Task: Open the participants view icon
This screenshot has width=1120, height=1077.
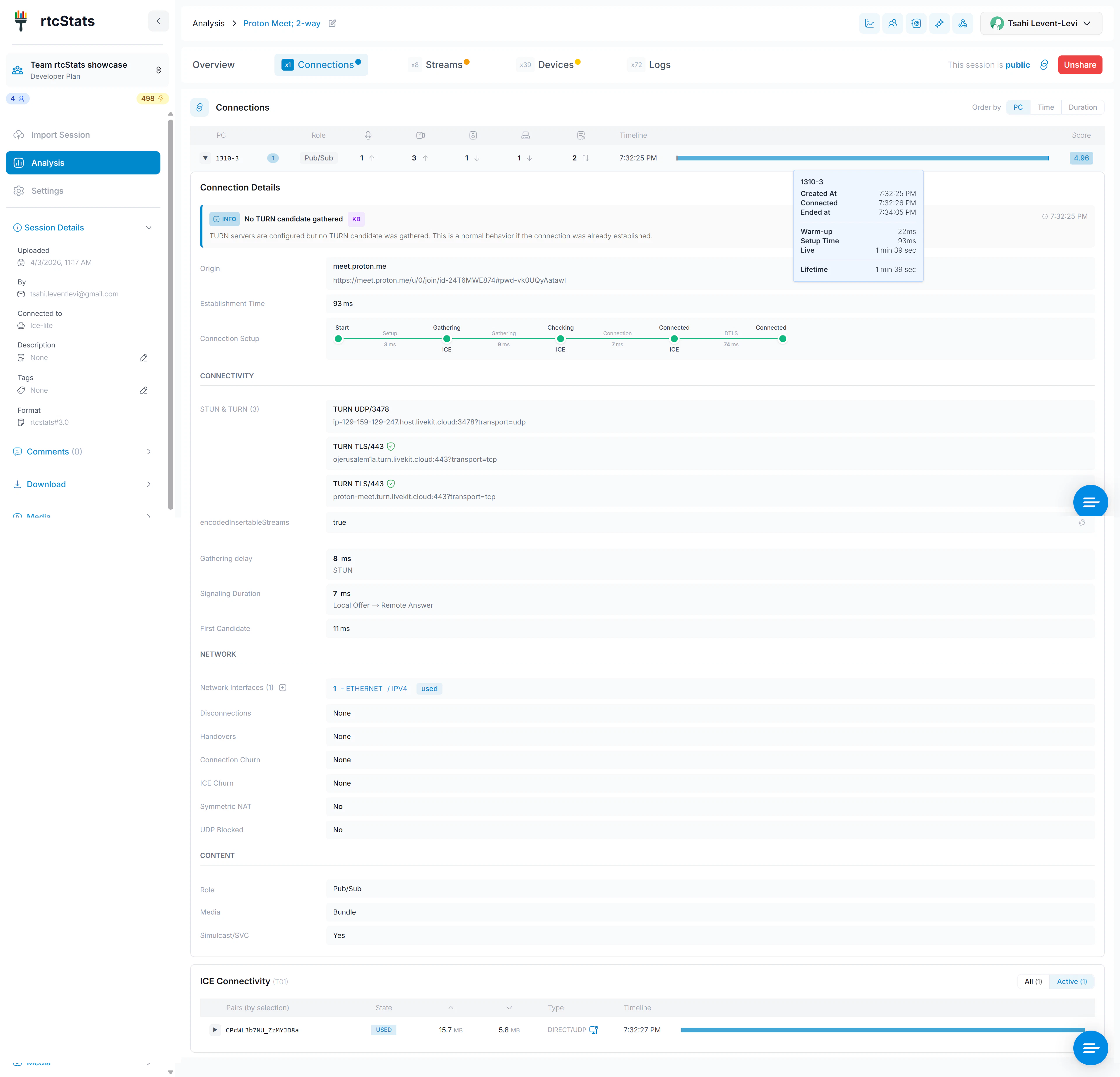Action: click(x=892, y=23)
